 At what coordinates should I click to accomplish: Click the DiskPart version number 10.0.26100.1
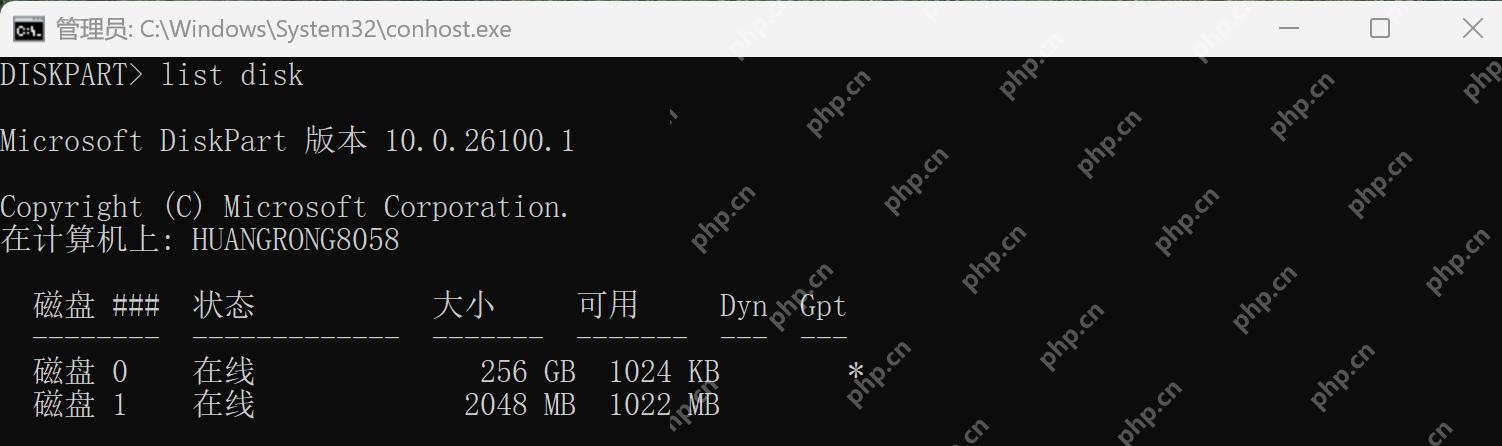click(479, 141)
